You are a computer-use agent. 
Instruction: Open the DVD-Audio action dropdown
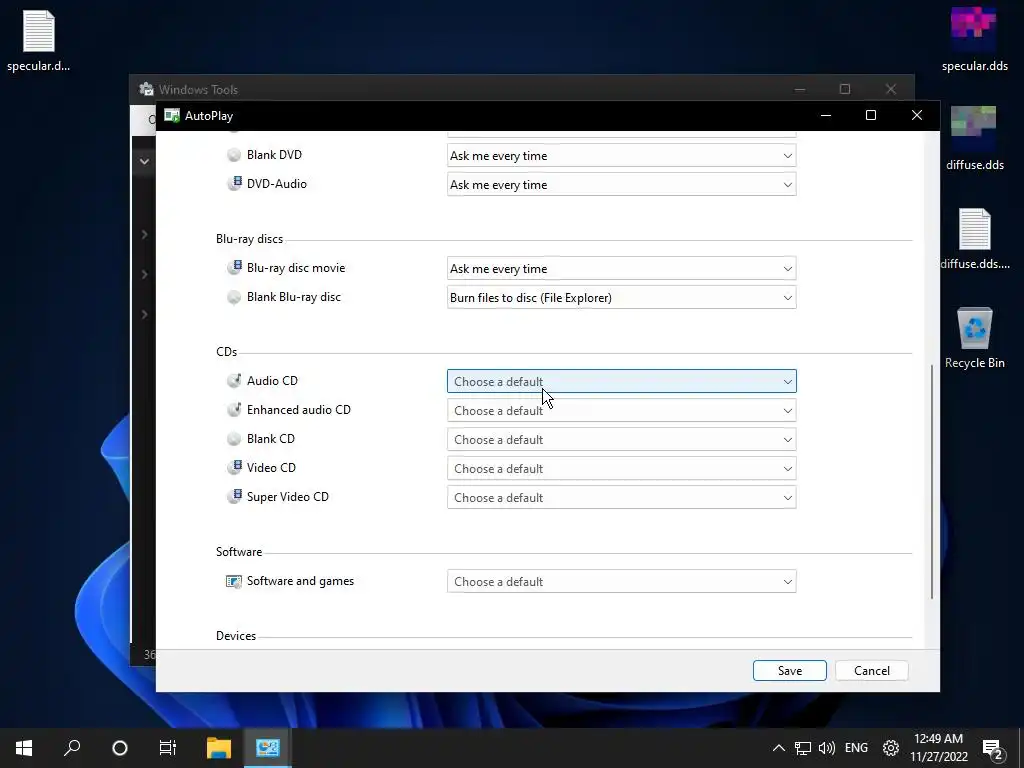[621, 185]
